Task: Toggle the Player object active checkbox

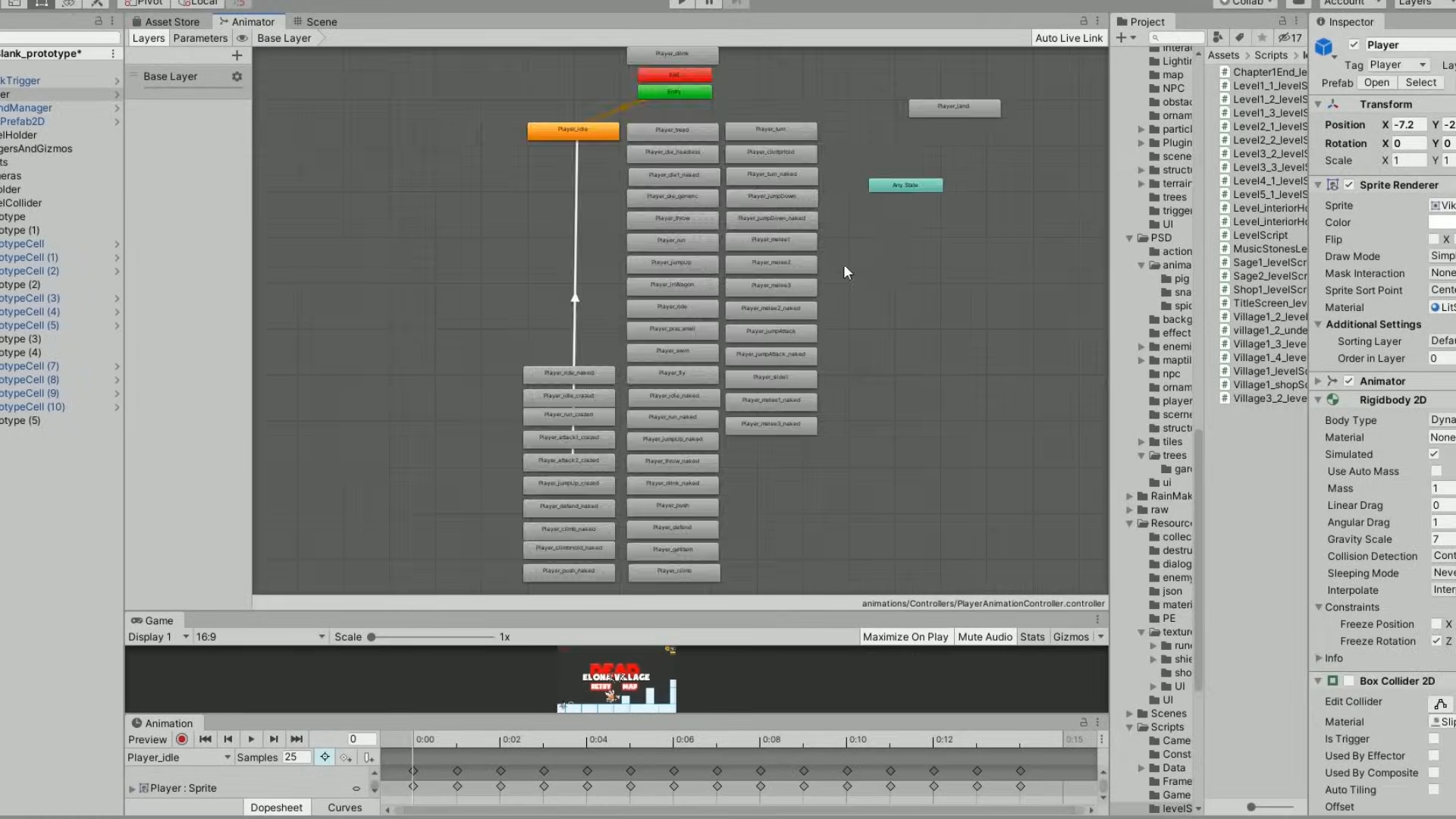Action: [x=1354, y=45]
